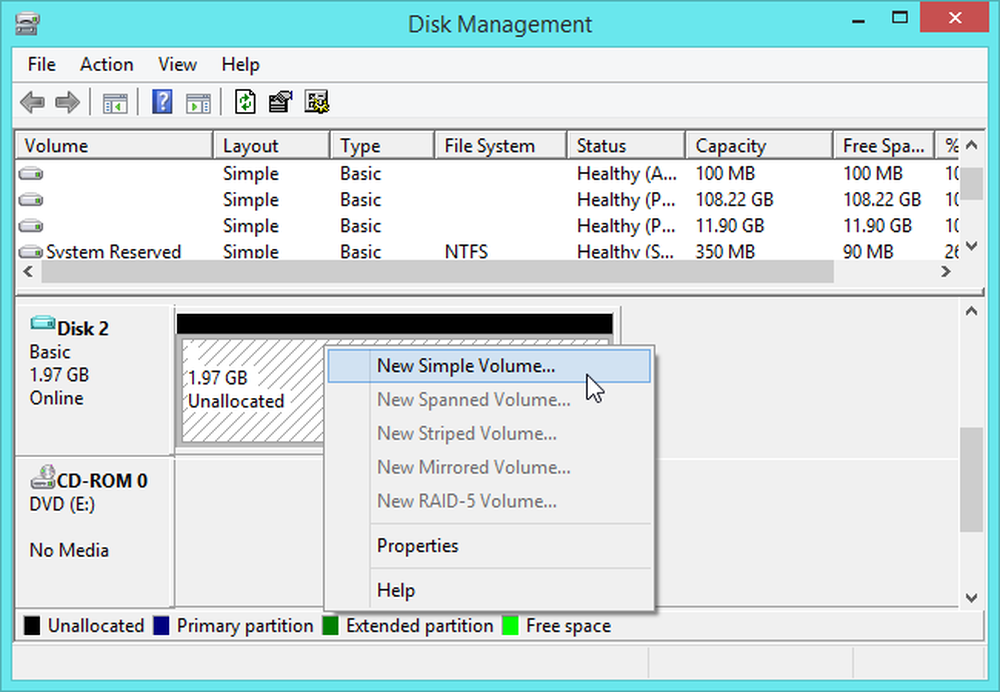Maximize the Disk Management window
This screenshot has height=692, width=1000.
899,19
